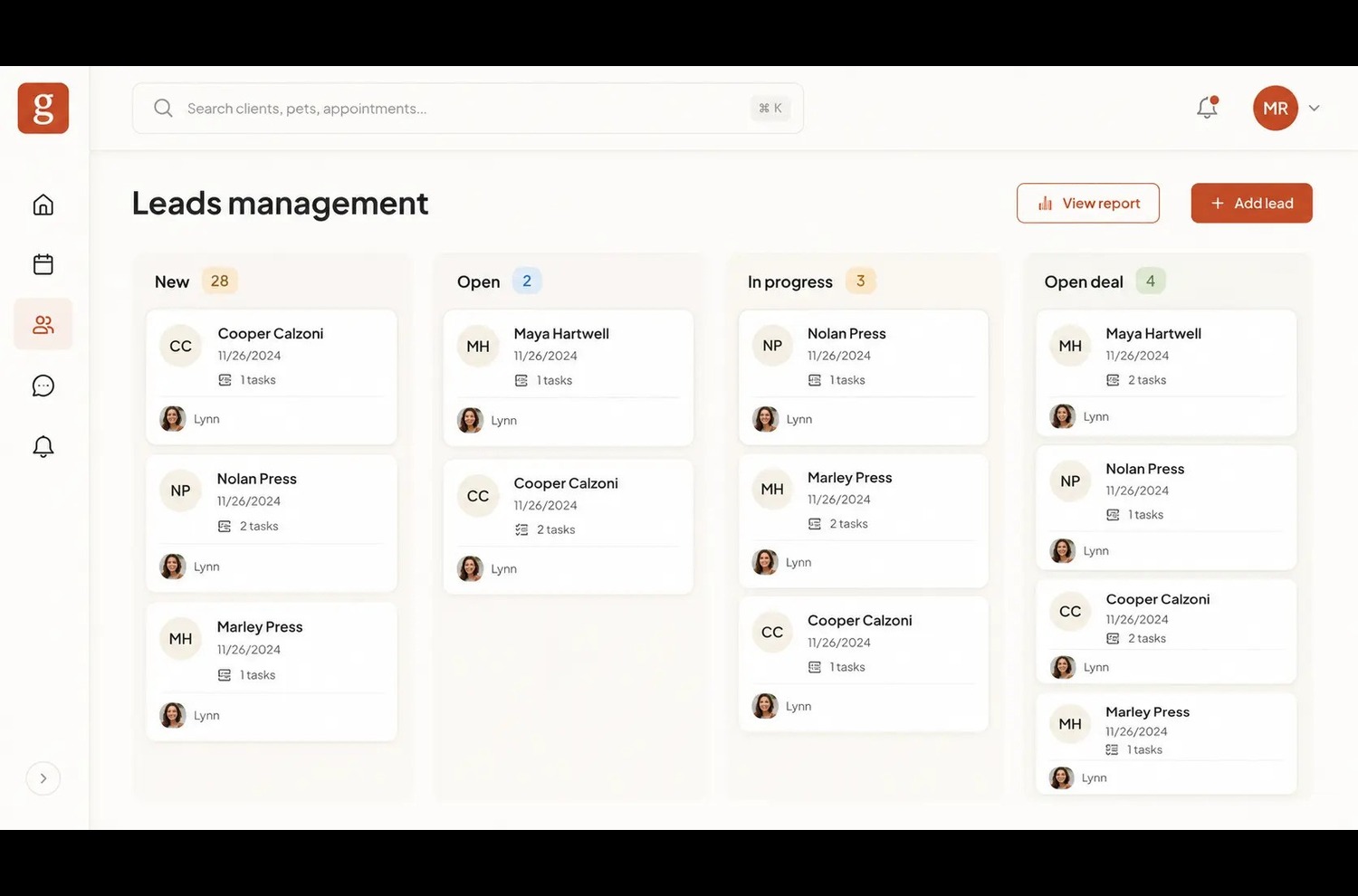Viewport: 1358px width, 896px height.
Task: Click tasks icon on Open Maya Hartwell card
Action: click(521, 380)
